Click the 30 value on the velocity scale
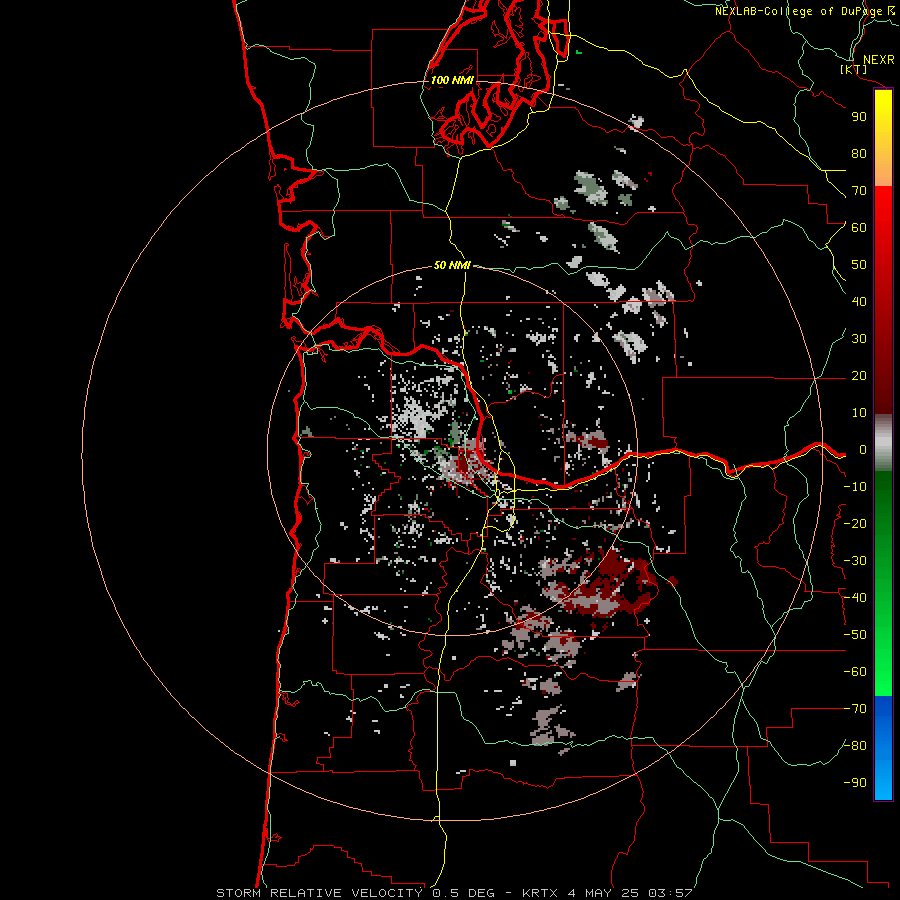Screen dimensions: 900x900 (859, 339)
